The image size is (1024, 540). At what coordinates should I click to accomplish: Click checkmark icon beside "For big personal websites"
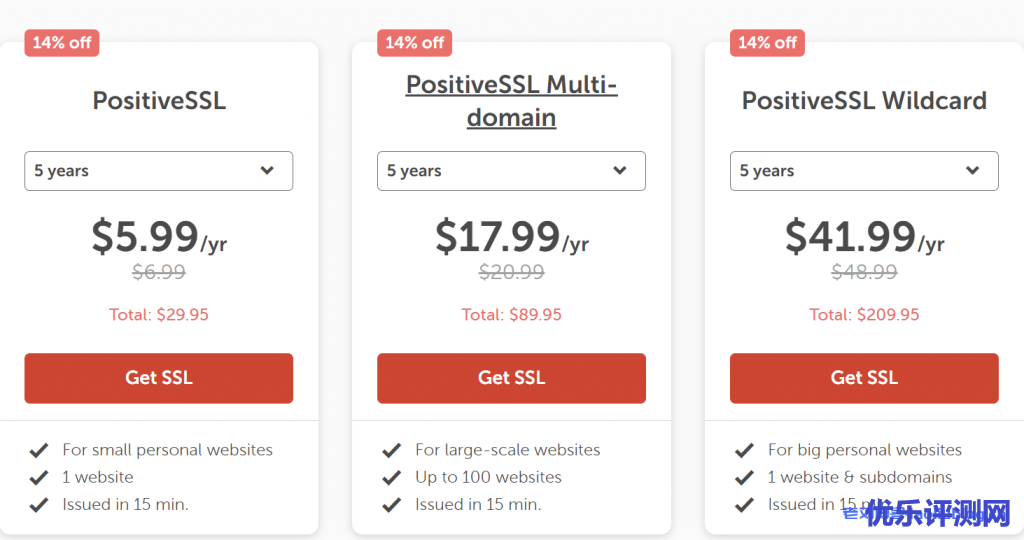click(744, 450)
